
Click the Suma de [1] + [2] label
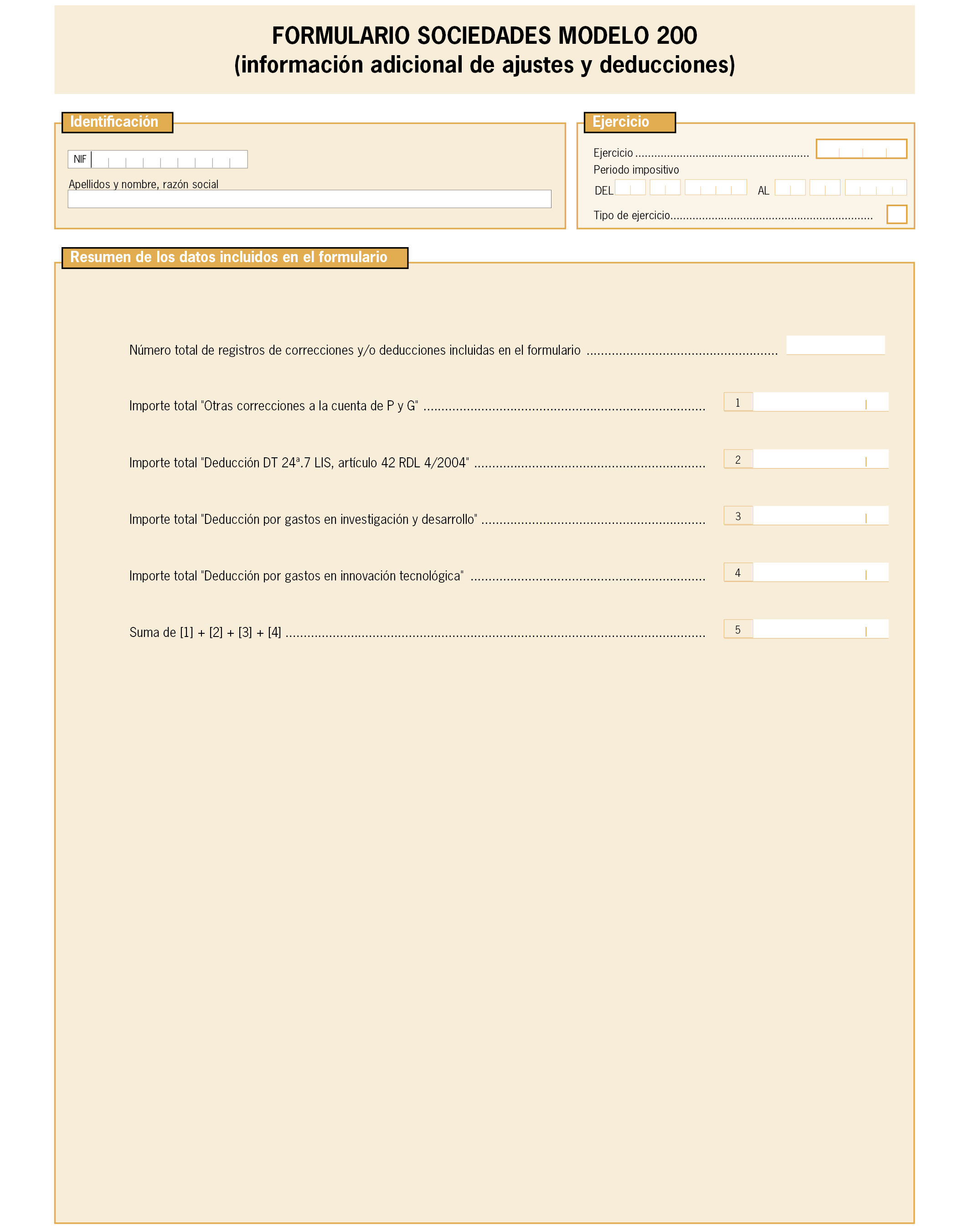[x=206, y=632]
